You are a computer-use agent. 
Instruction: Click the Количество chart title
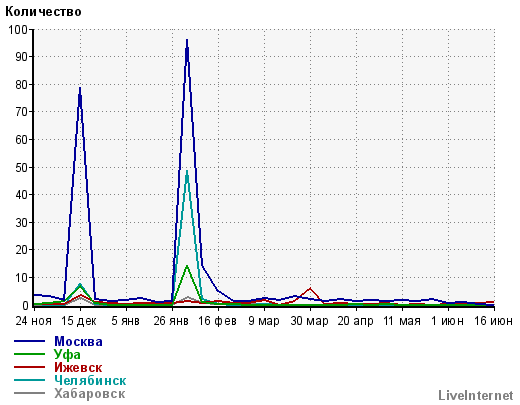(x=43, y=12)
